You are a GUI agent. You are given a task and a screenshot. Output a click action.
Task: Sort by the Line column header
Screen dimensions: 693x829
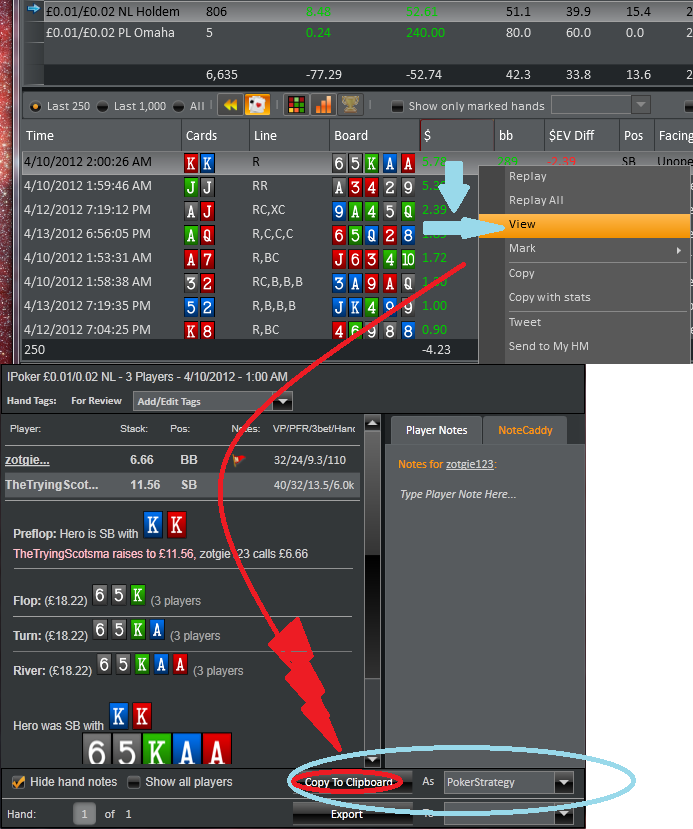pyautogui.click(x=289, y=135)
